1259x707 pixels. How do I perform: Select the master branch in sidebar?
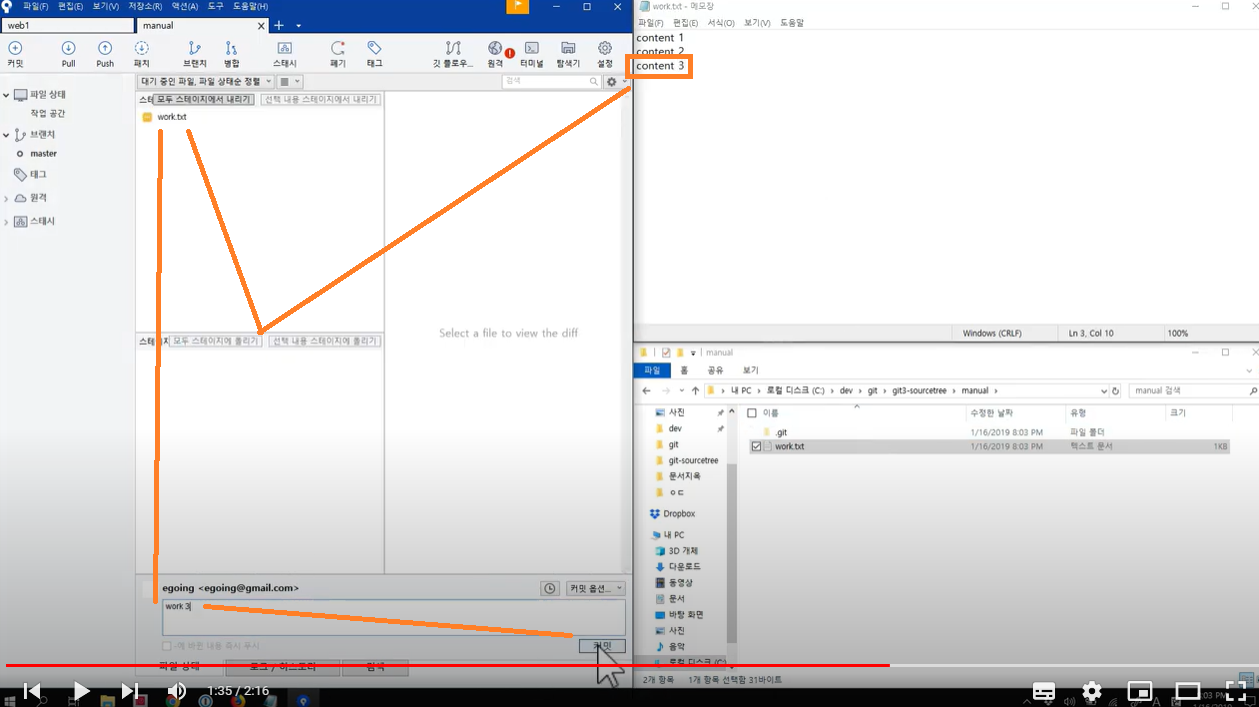pos(43,154)
